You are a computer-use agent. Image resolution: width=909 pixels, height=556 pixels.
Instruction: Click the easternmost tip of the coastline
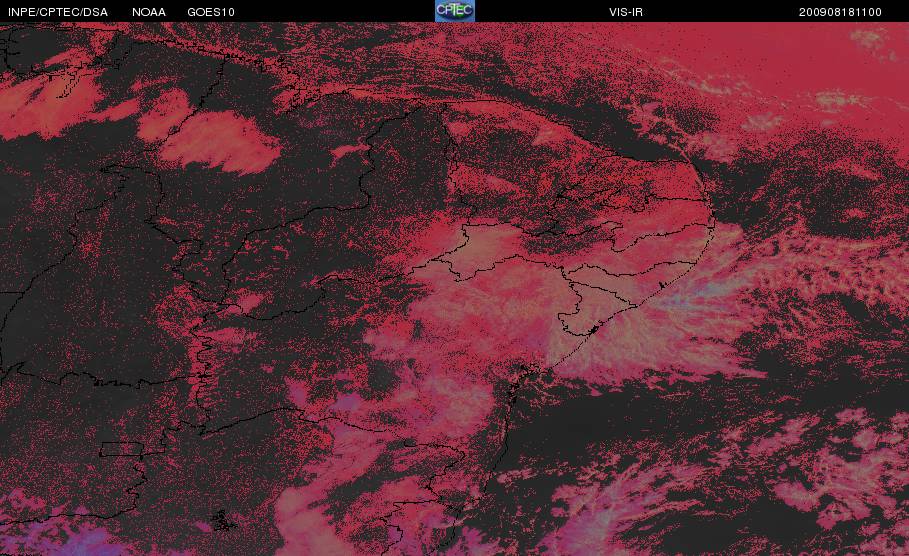click(x=714, y=221)
